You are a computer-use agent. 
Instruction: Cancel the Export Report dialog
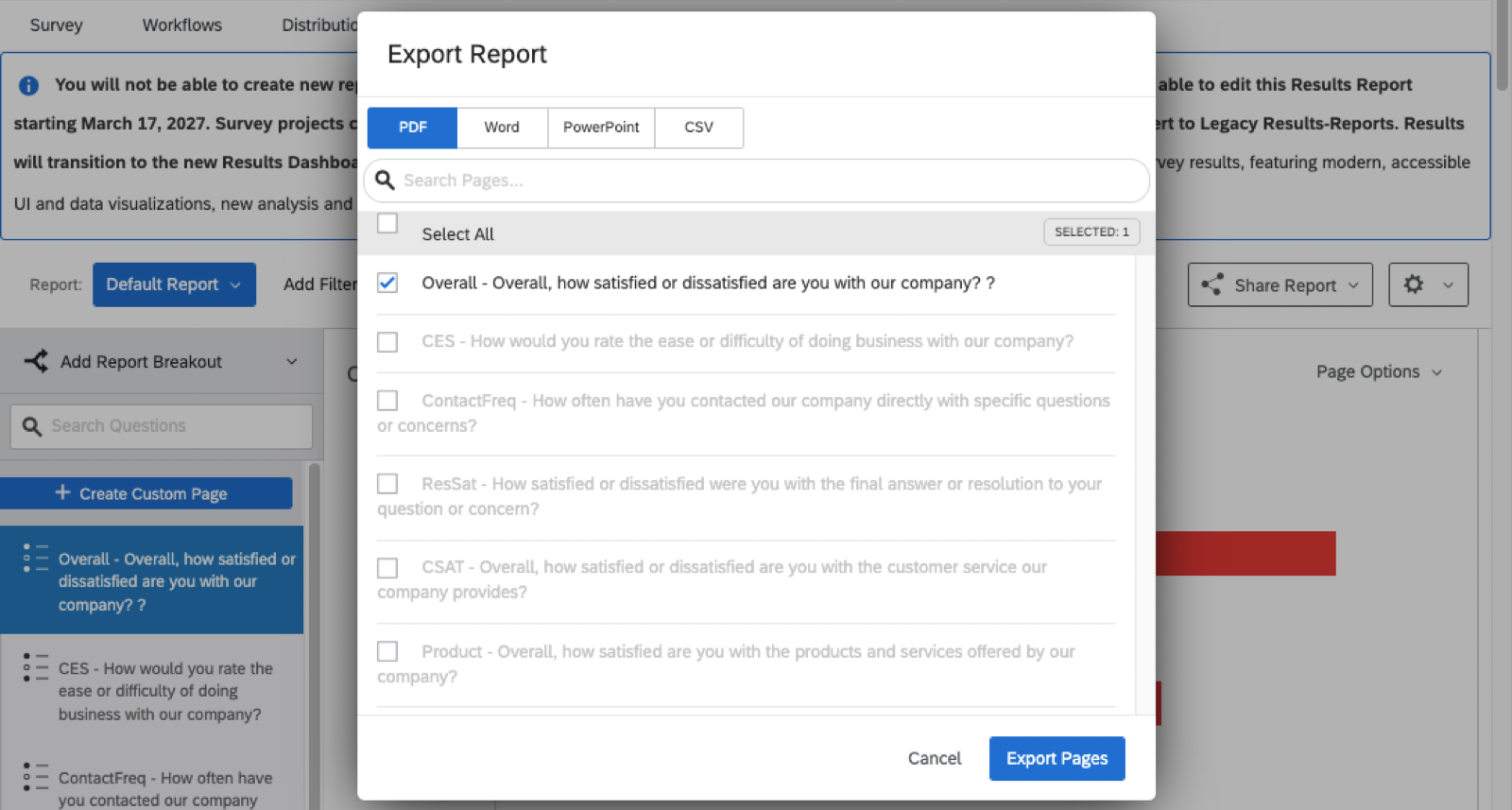pyautogui.click(x=934, y=758)
